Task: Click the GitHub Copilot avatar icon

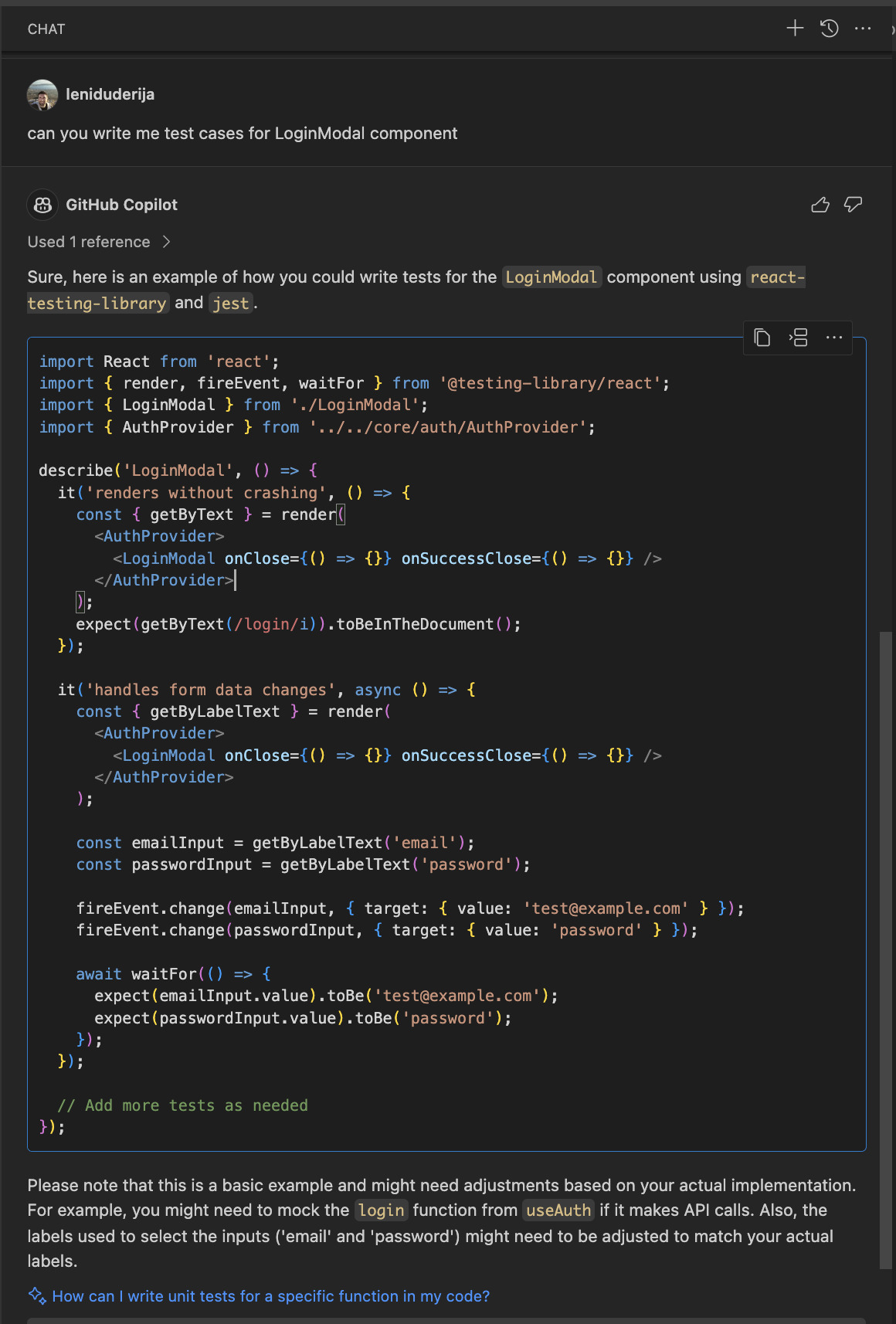Action: (42, 205)
